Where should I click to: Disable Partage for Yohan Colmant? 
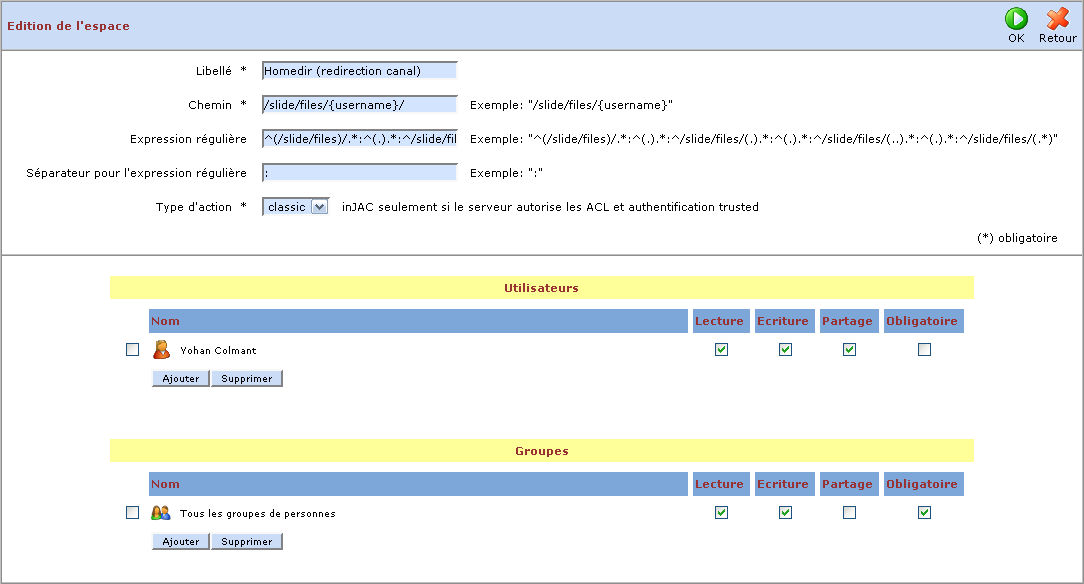849,350
